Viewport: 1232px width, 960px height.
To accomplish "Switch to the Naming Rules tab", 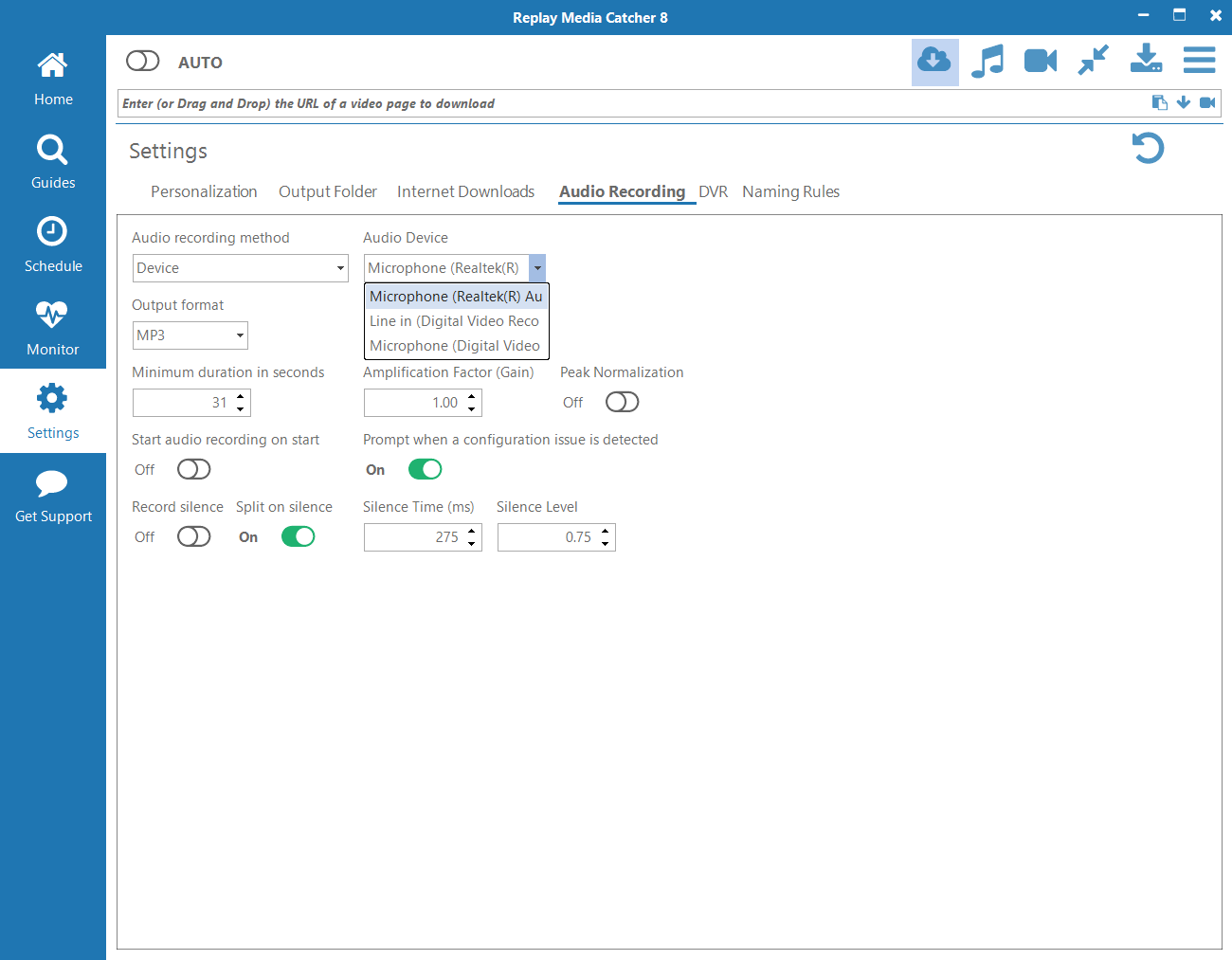I will point(791,191).
